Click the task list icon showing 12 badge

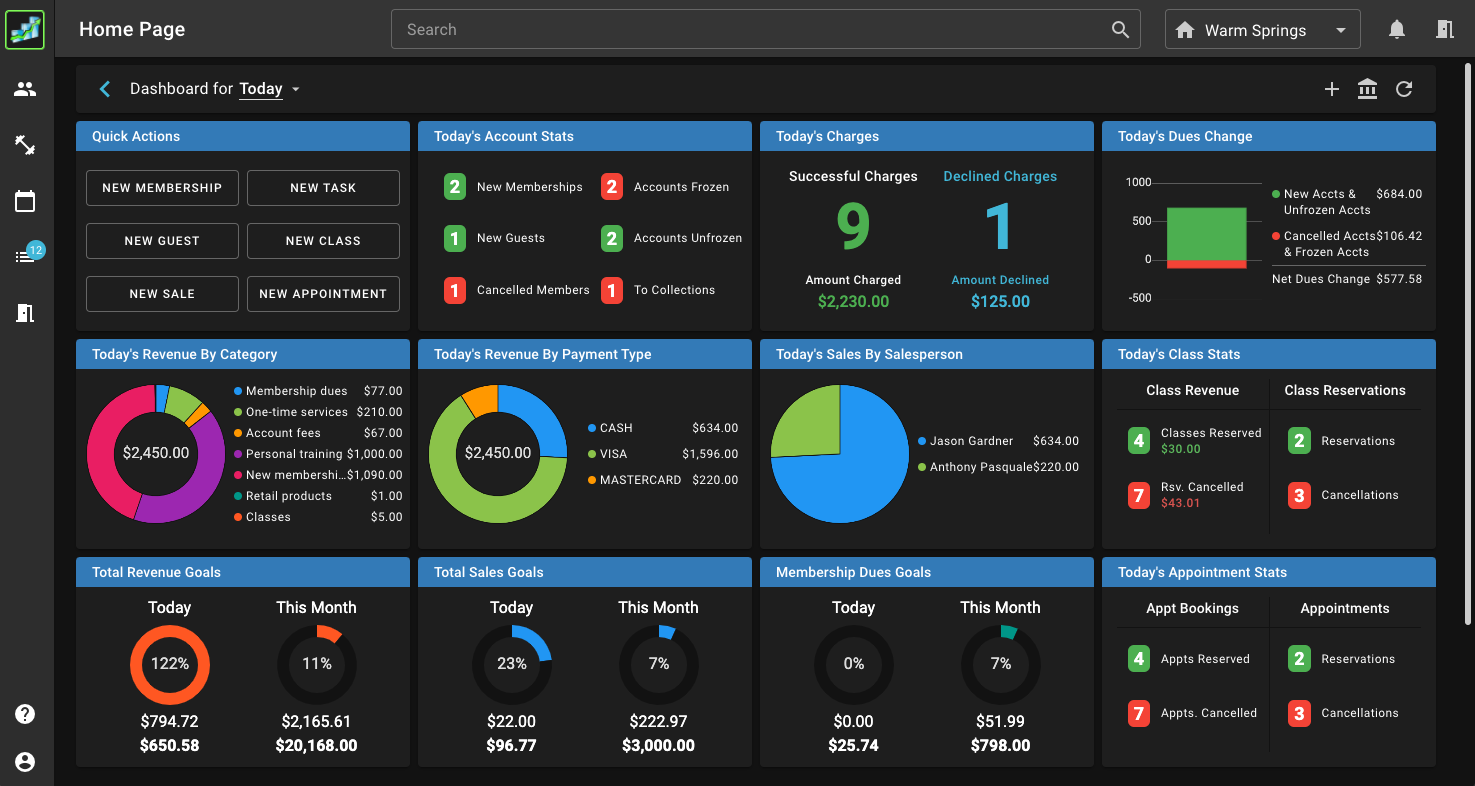click(x=25, y=256)
